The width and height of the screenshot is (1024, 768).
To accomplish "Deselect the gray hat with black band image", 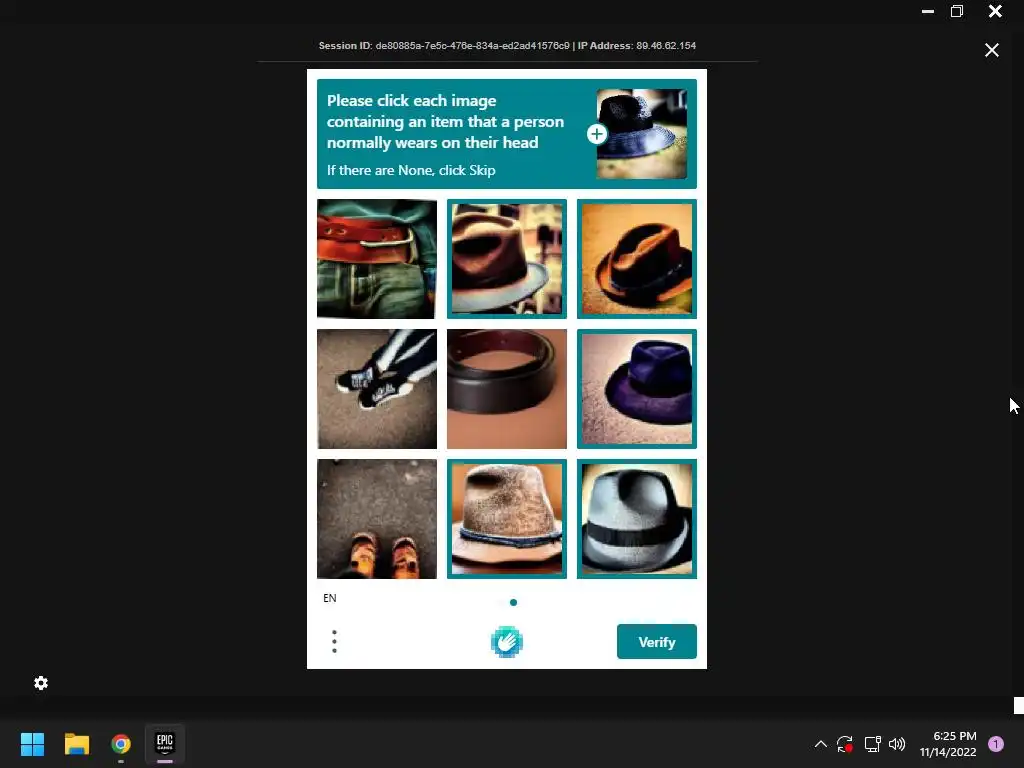I will (x=637, y=519).
